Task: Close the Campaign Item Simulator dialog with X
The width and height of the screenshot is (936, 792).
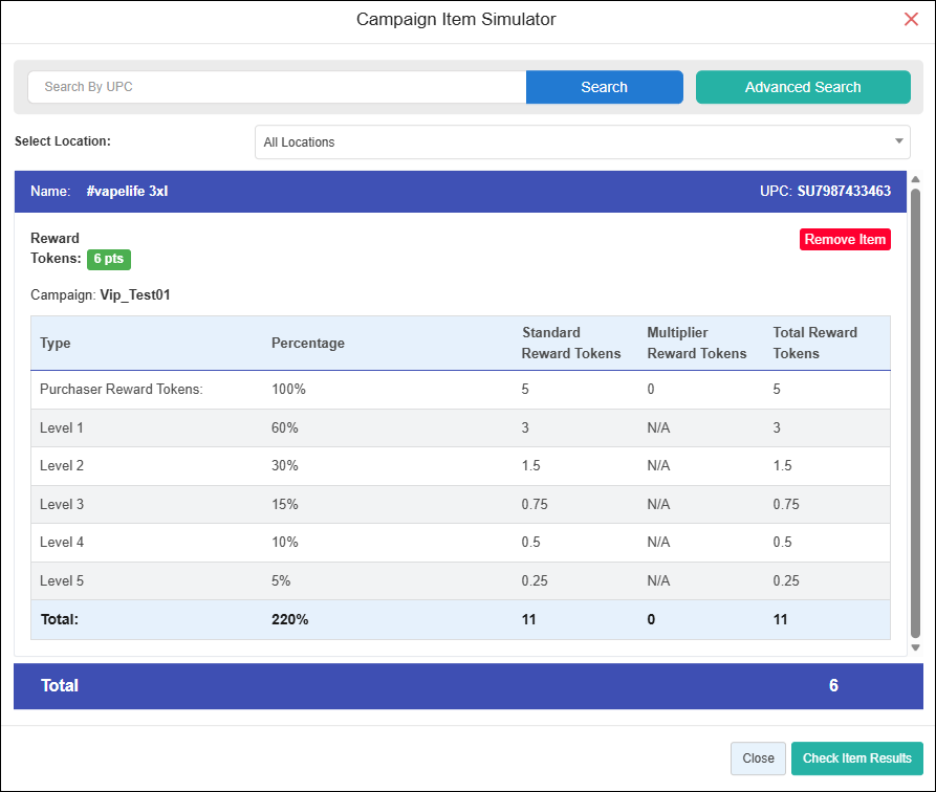Action: 910,20
